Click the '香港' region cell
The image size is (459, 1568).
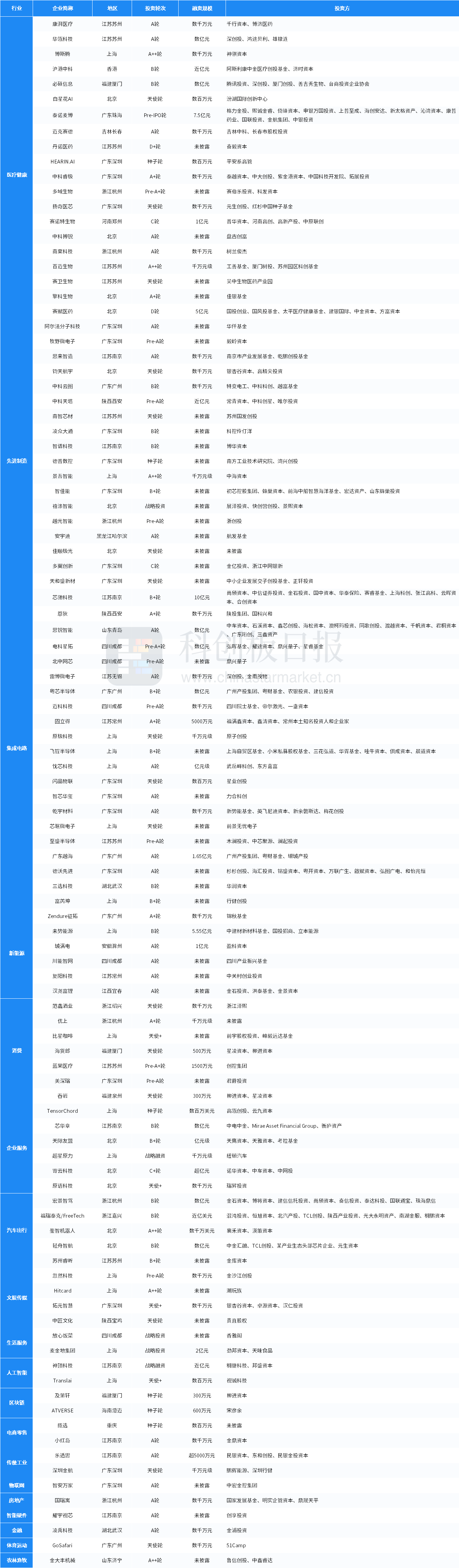point(112,69)
